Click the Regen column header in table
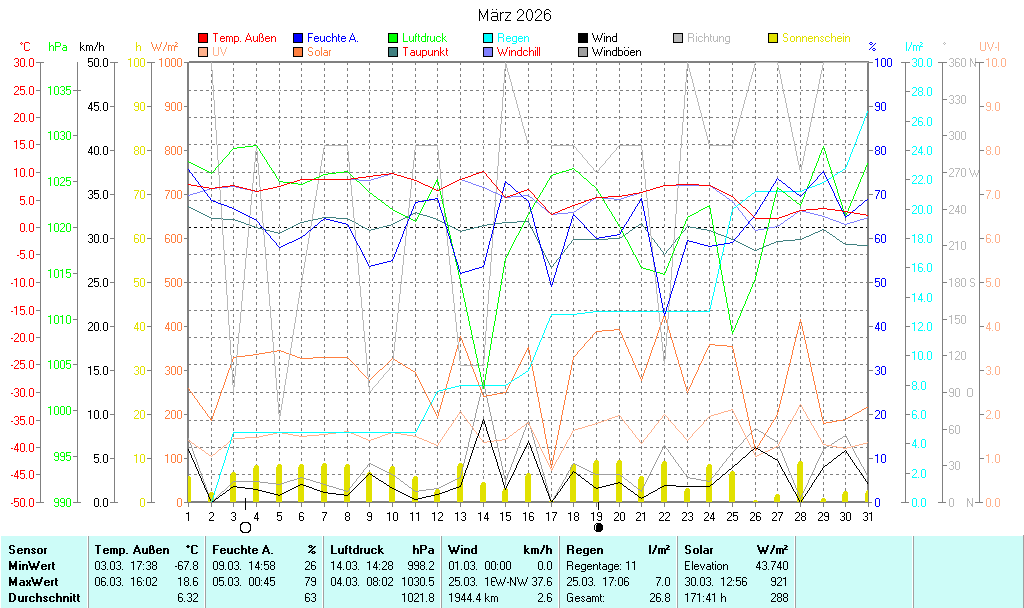1024x608 pixels. pos(584,549)
